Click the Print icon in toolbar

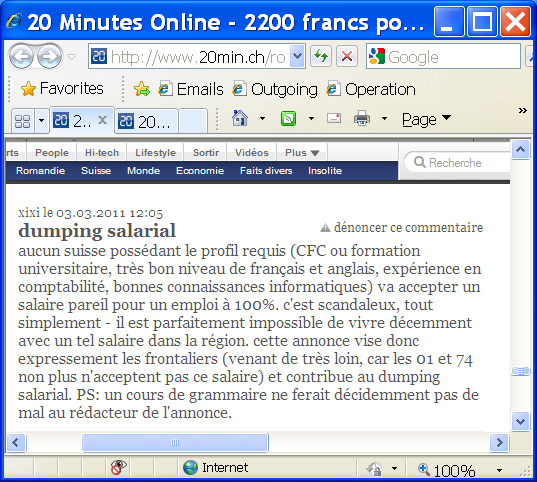[362, 119]
